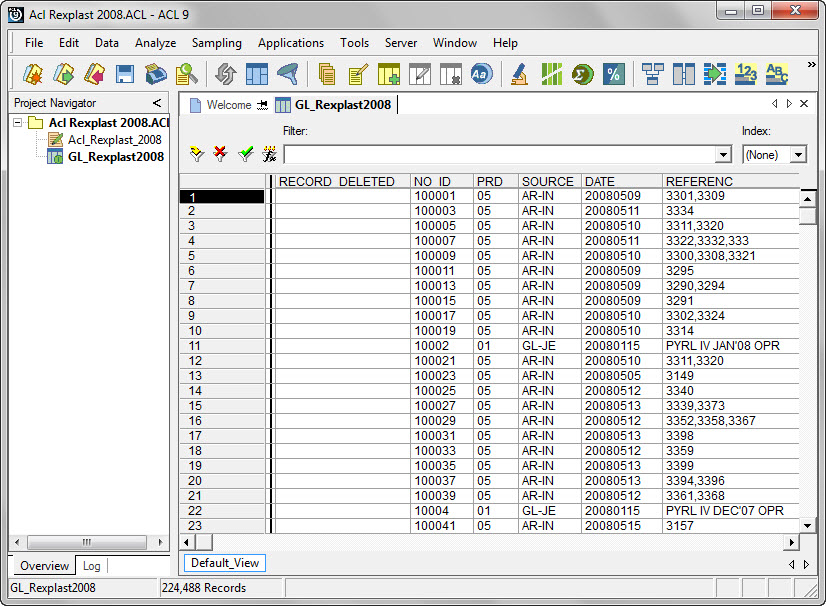Close the active view tab with X
Image resolution: width=826 pixels, height=606 pixels.
pos(804,104)
